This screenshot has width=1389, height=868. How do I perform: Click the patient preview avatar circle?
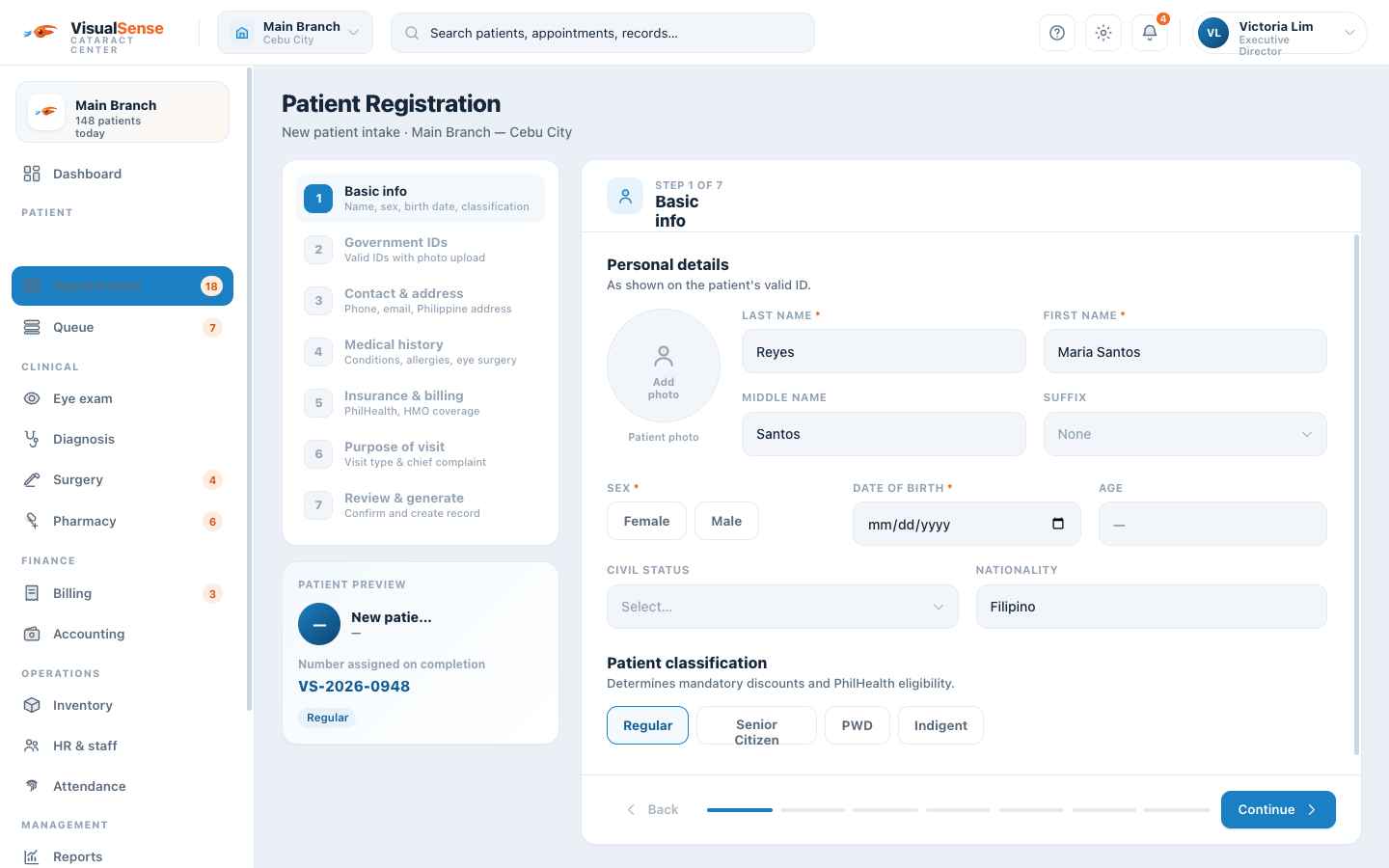319,624
